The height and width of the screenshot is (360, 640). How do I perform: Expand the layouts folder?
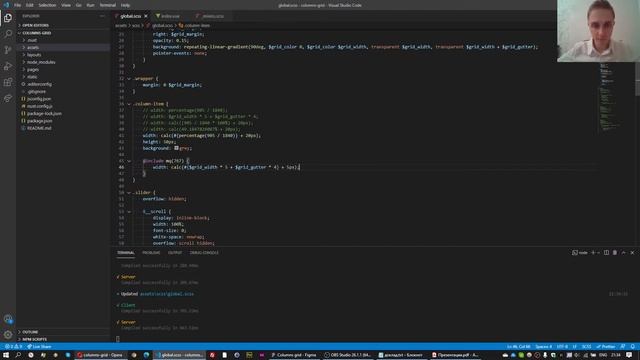[x=63, y=55]
